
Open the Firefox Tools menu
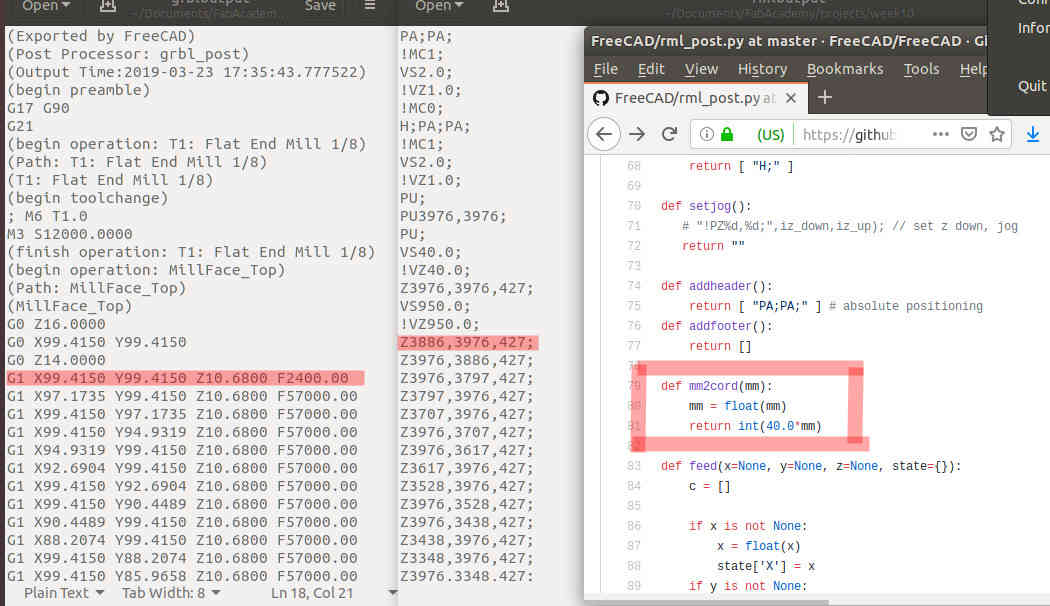921,69
